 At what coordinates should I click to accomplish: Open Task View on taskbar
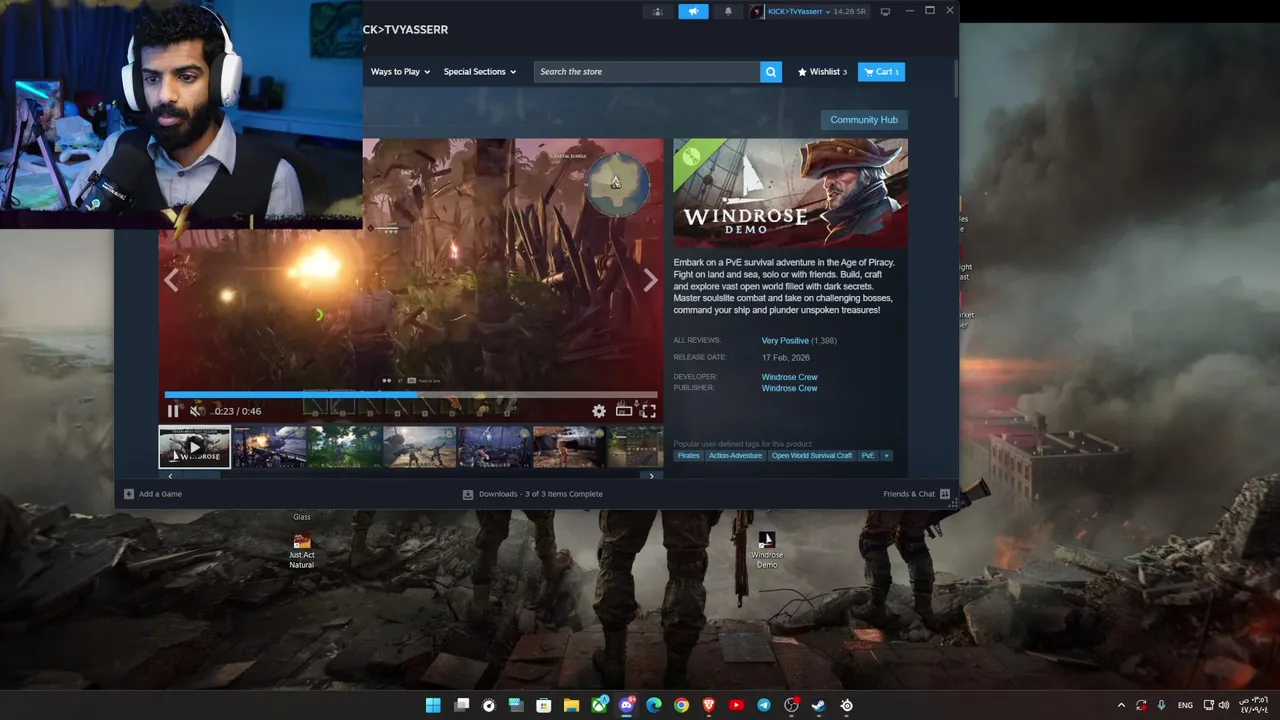tap(461, 705)
